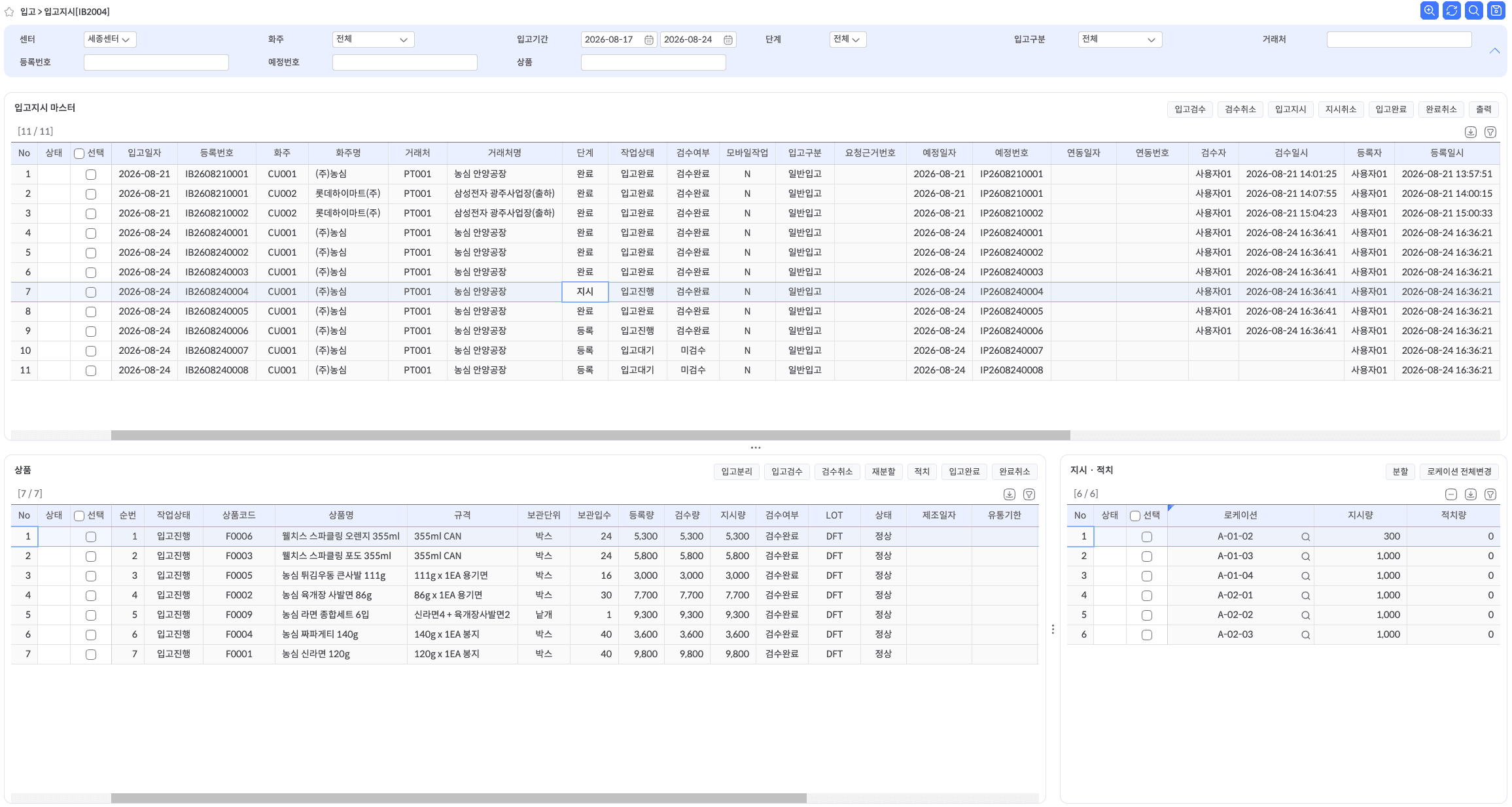Click the master grid horizontal scrollbar

[590, 435]
